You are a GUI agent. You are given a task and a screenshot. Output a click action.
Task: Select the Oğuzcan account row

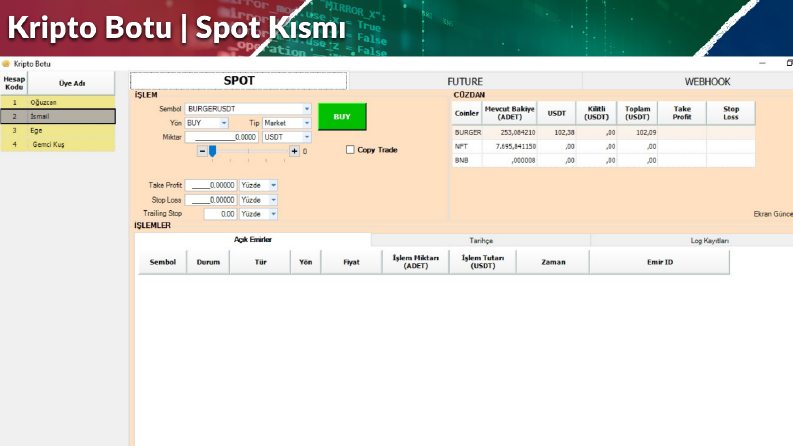pos(58,102)
